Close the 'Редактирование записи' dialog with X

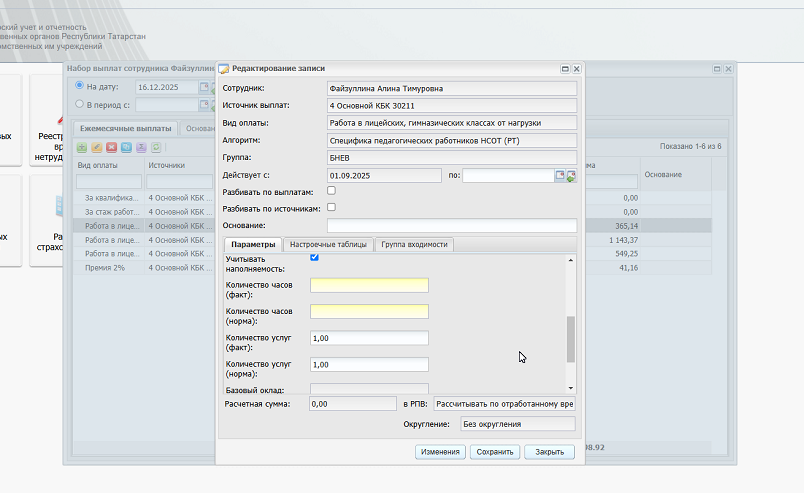(576, 69)
